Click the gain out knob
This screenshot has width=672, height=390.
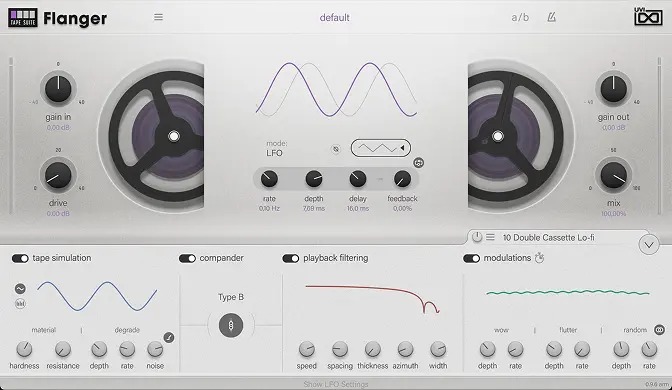pyautogui.click(x=613, y=89)
